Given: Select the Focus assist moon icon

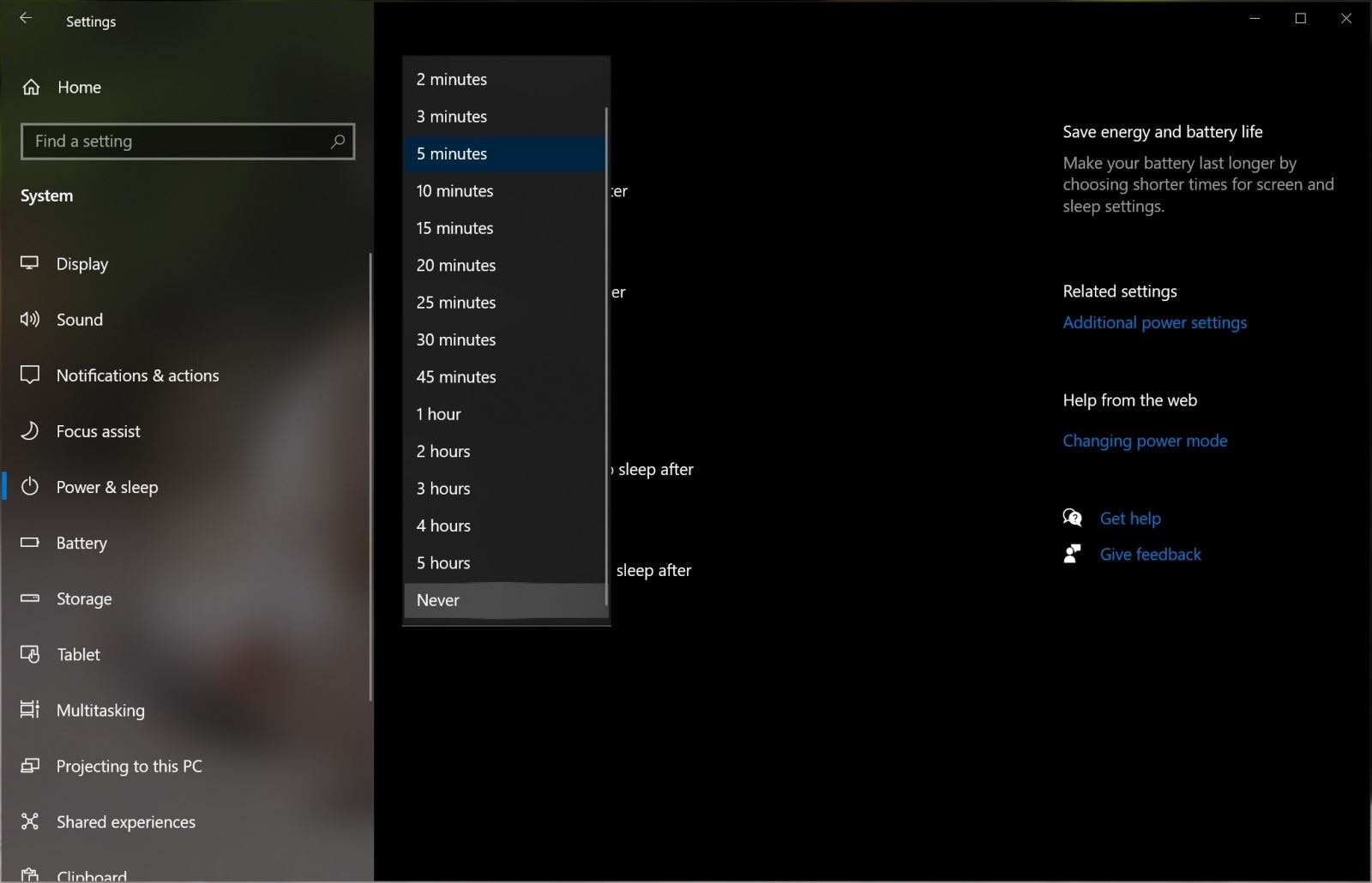Looking at the screenshot, I should [x=30, y=431].
